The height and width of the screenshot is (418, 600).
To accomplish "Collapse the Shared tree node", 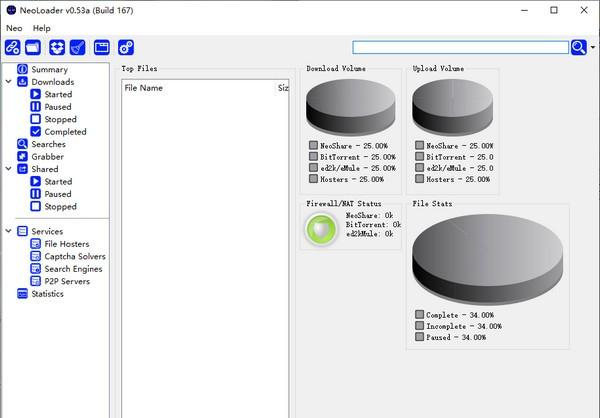I will [x=8, y=169].
